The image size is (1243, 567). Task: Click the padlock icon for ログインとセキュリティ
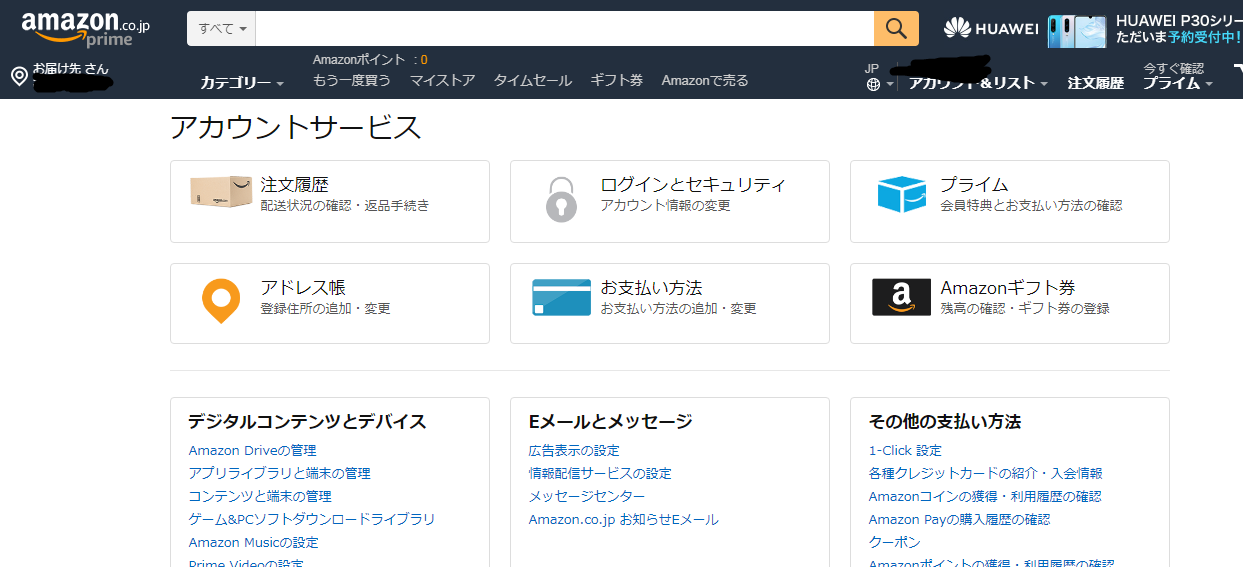point(561,199)
